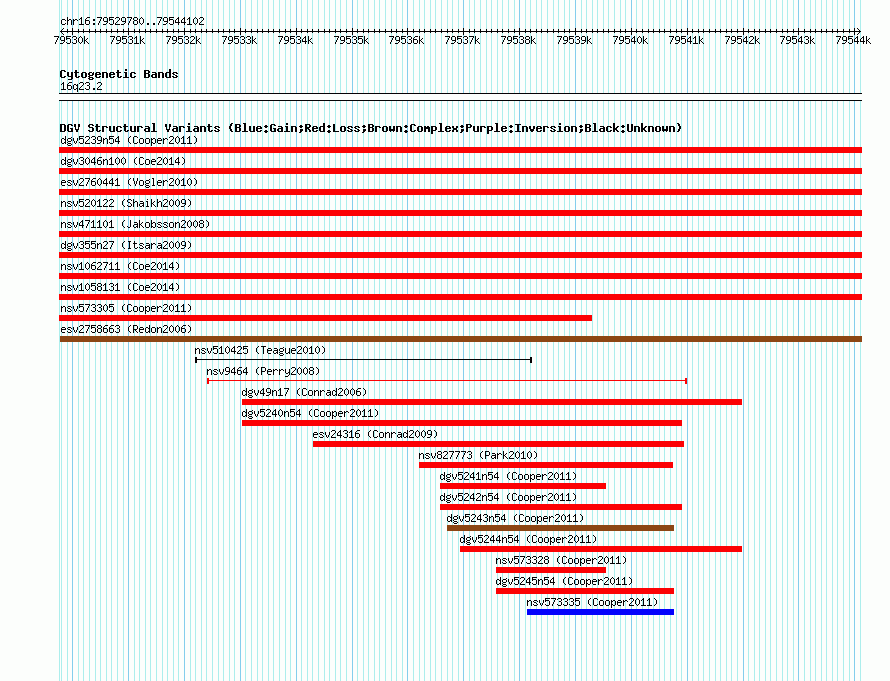
Task: Click the chr16:79529780..79544102 region label
Action: click(x=132, y=21)
